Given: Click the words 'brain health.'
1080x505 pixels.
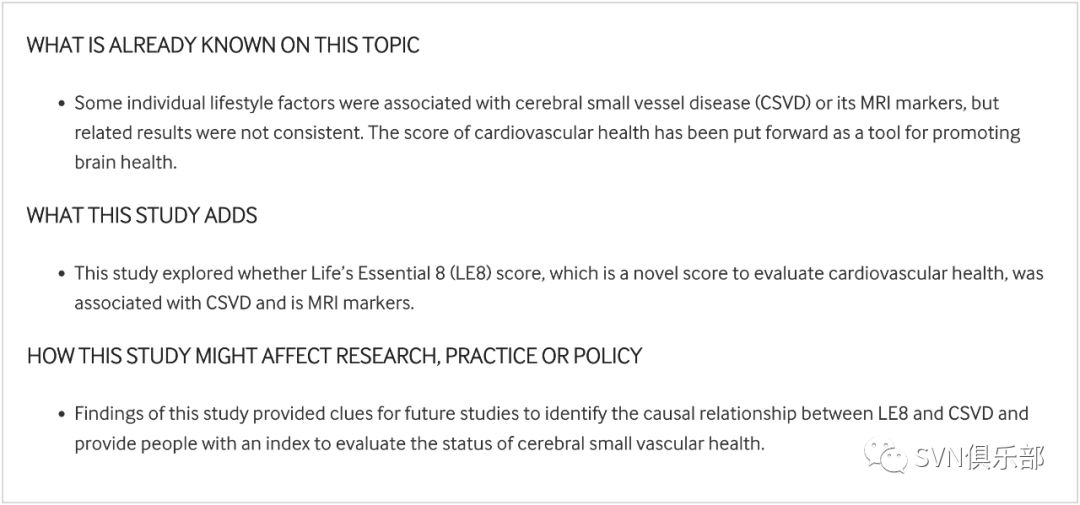Looking at the screenshot, I should (126, 161).
